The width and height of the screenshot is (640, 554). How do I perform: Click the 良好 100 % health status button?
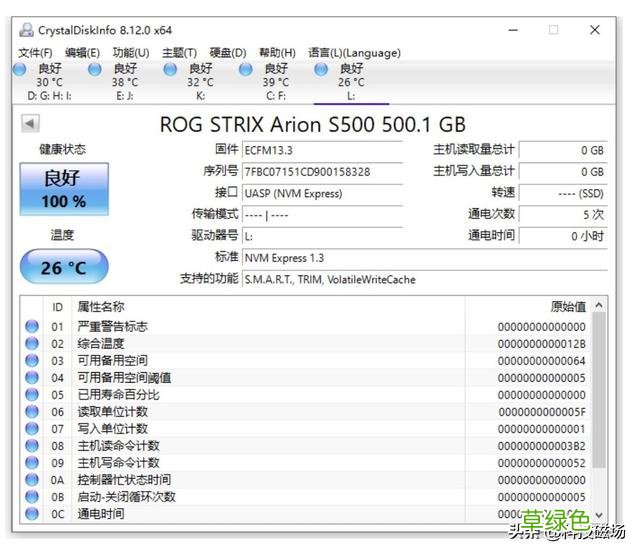[64, 189]
